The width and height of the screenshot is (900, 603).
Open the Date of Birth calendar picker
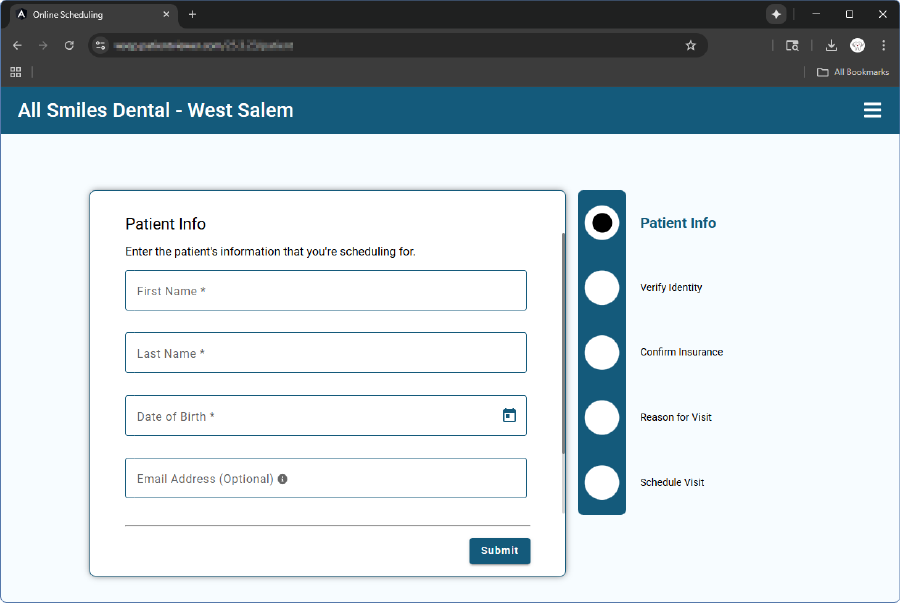[x=509, y=416]
